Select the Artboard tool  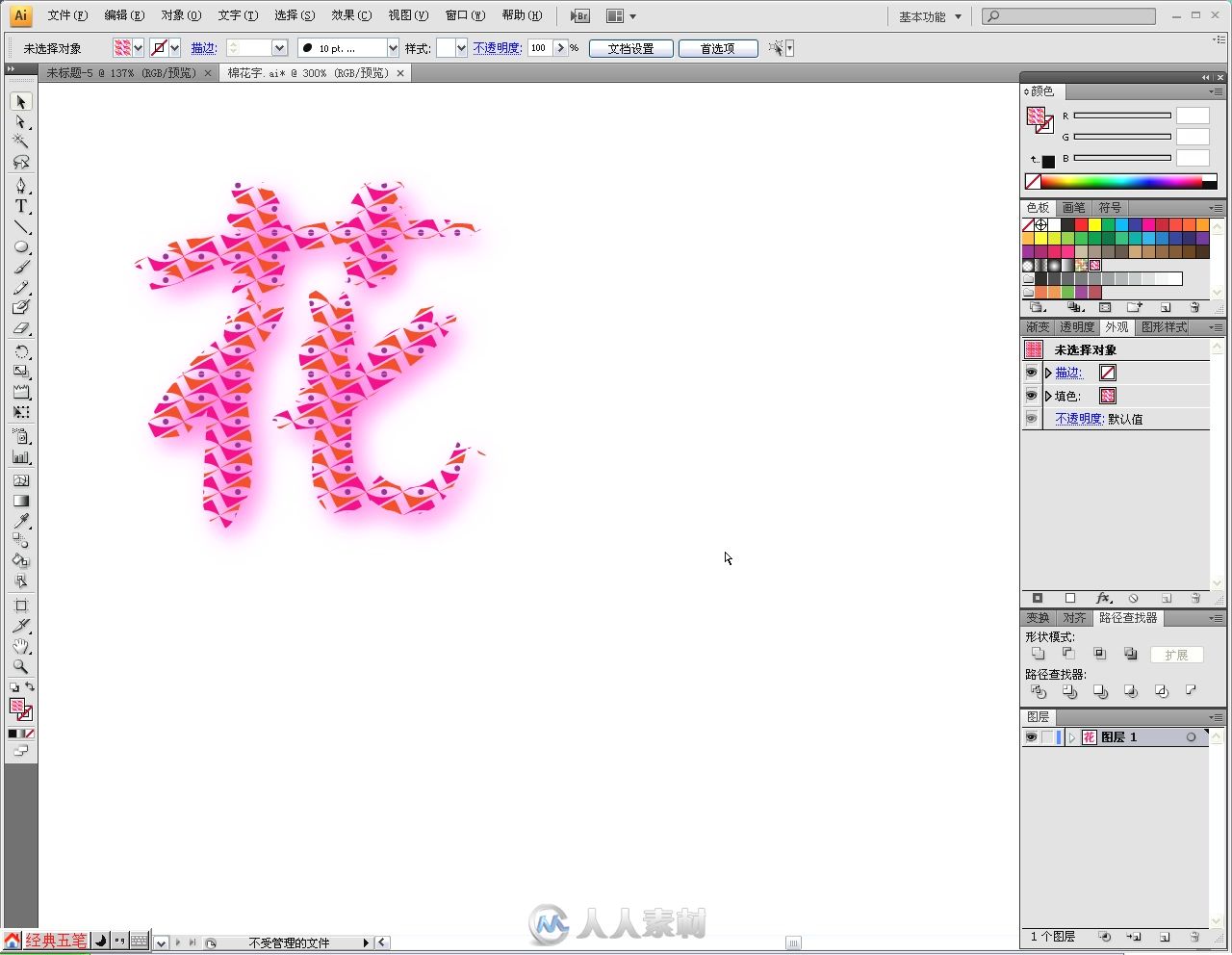pyautogui.click(x=21, y=606)
